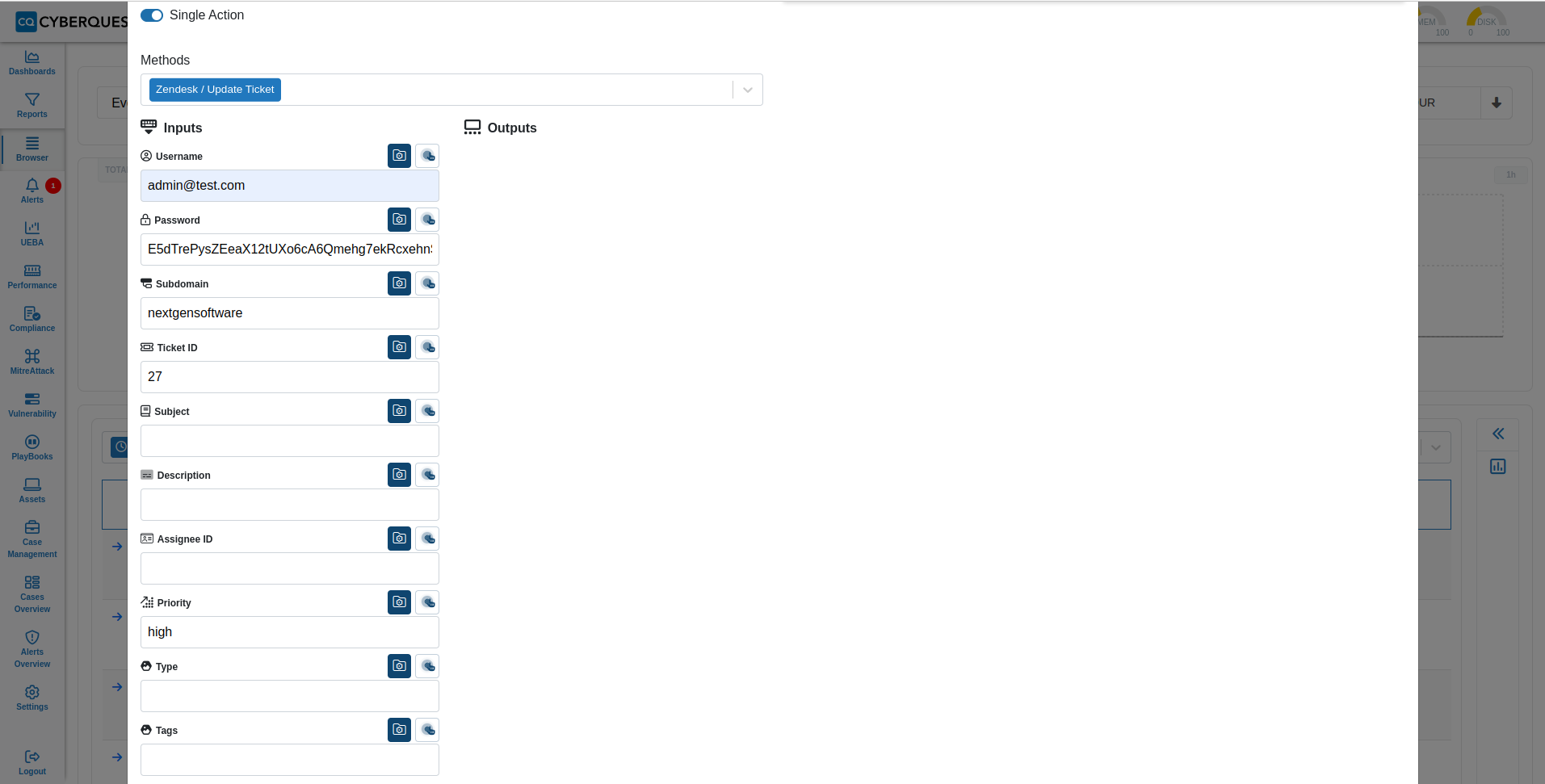The height and width of the screenshot is (784, 1545).
Task: Click Logout in the sidebar
Action: click(32, 763)
